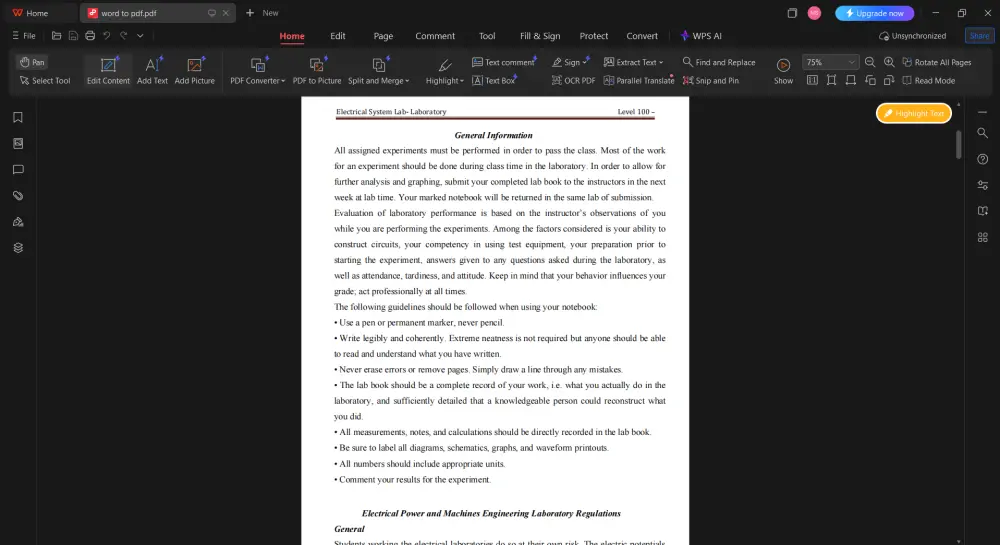Open the Attachments paperclip panel
Screen dimensions: 1000x545
[18, 196]
